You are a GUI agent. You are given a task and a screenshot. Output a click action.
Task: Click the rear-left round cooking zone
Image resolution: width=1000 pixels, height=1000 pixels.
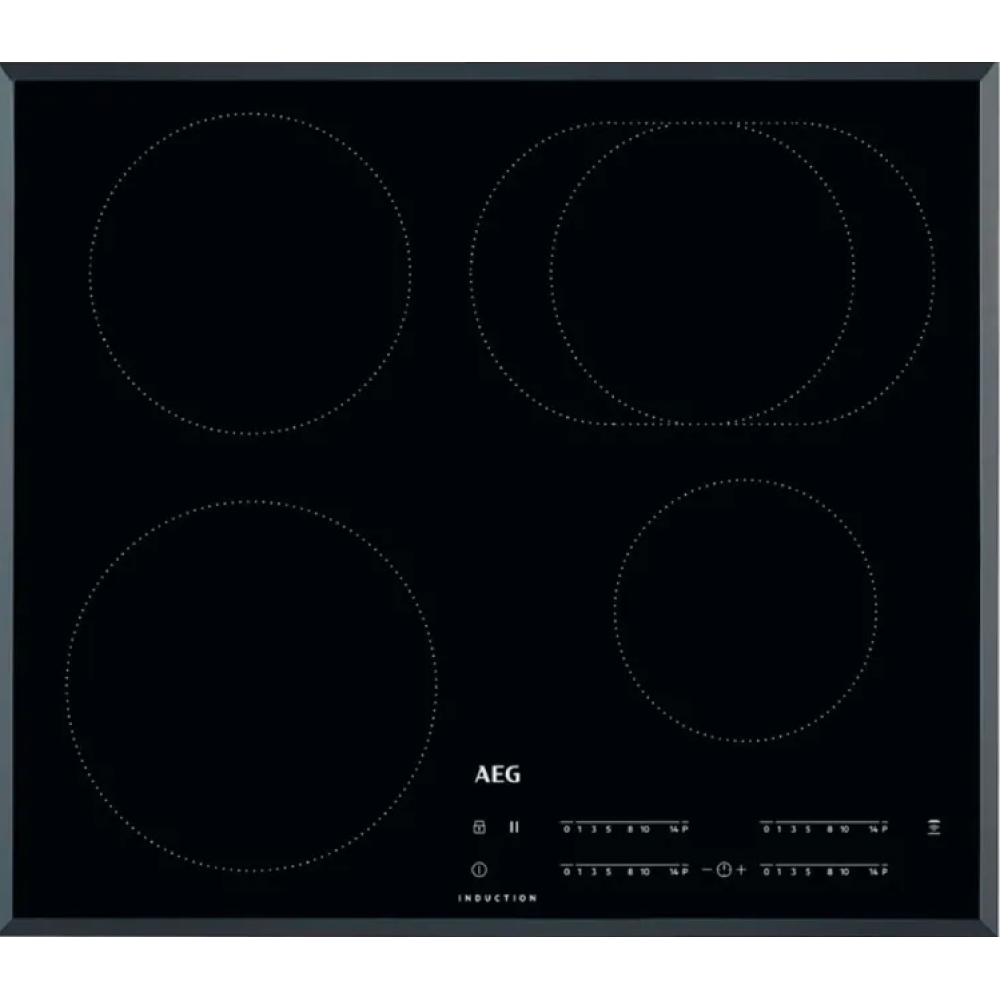click(x=250, y=273)
